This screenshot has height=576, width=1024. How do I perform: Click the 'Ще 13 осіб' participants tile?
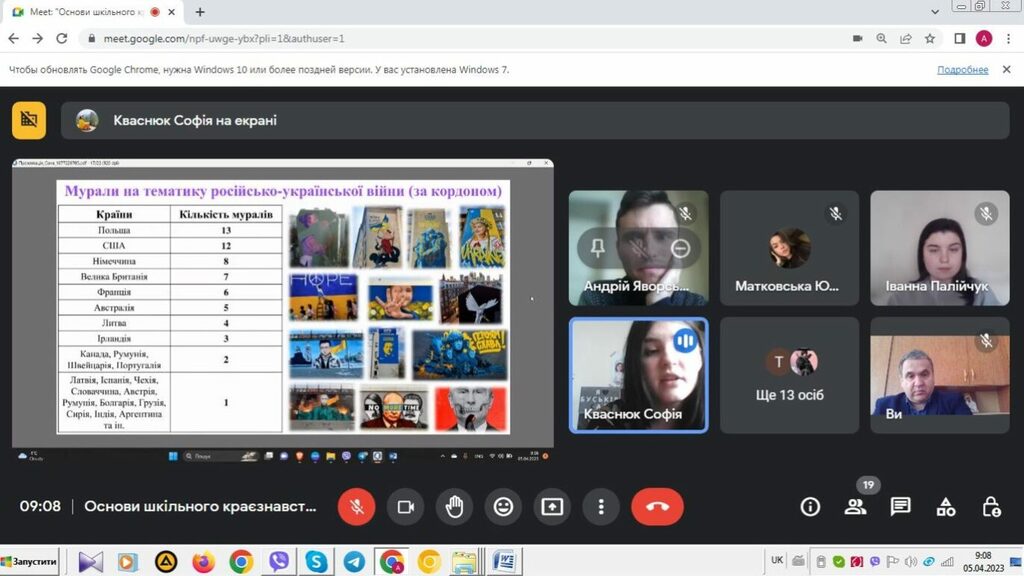789,375
